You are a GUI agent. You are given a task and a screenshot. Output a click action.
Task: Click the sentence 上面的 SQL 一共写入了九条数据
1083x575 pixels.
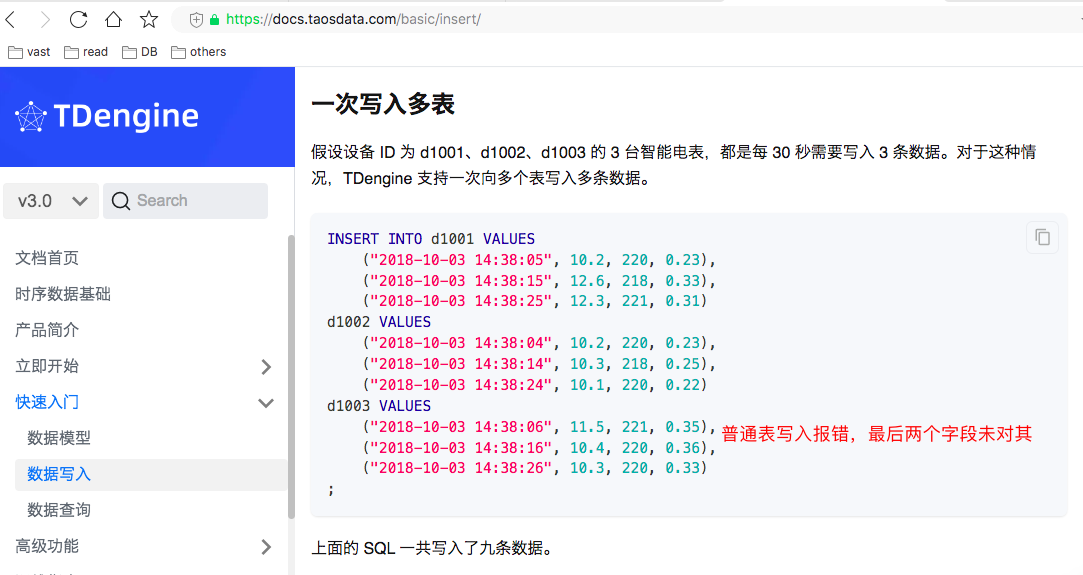[432, 548]
